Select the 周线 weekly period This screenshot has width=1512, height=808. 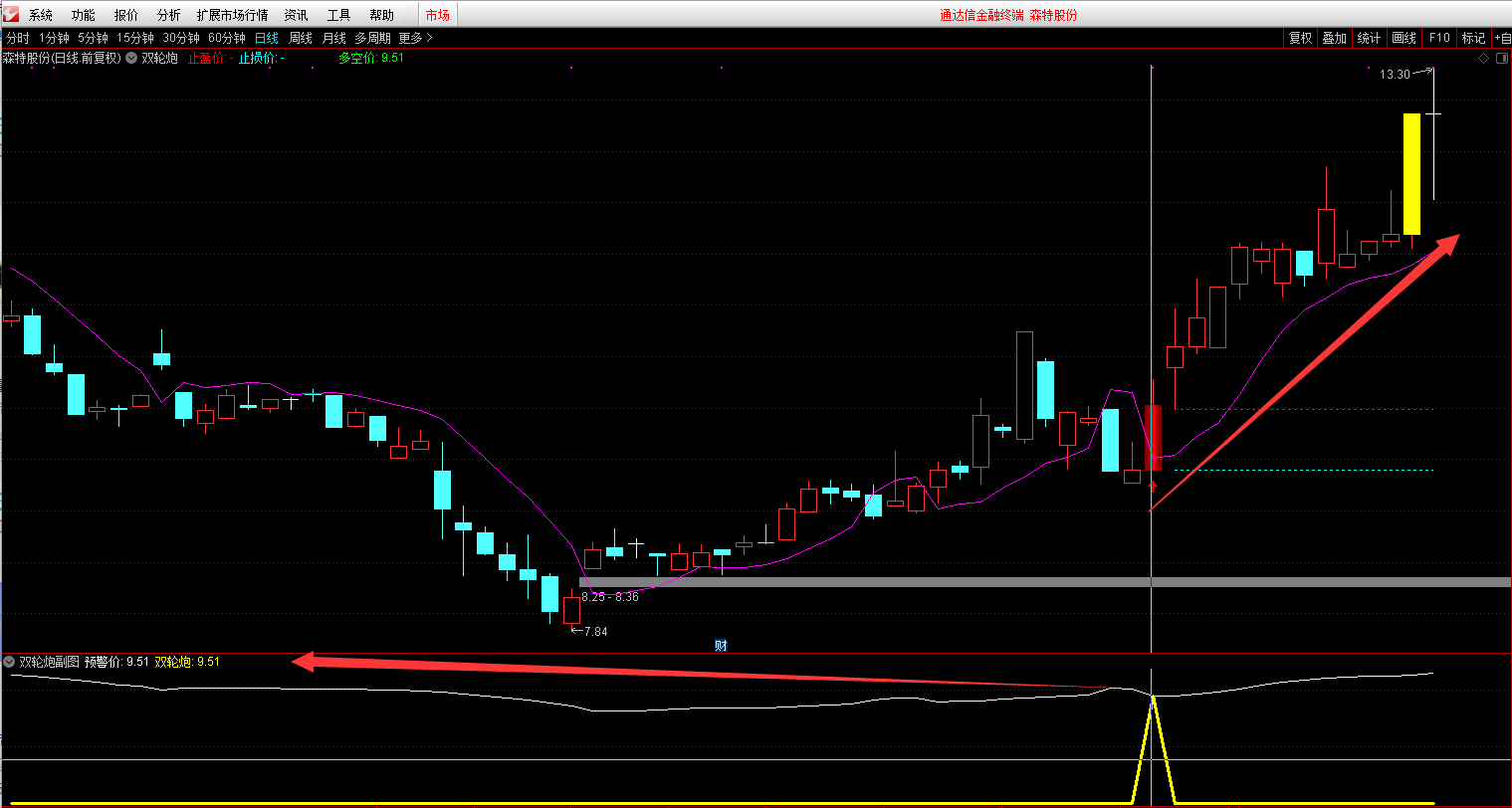(301, 38)
